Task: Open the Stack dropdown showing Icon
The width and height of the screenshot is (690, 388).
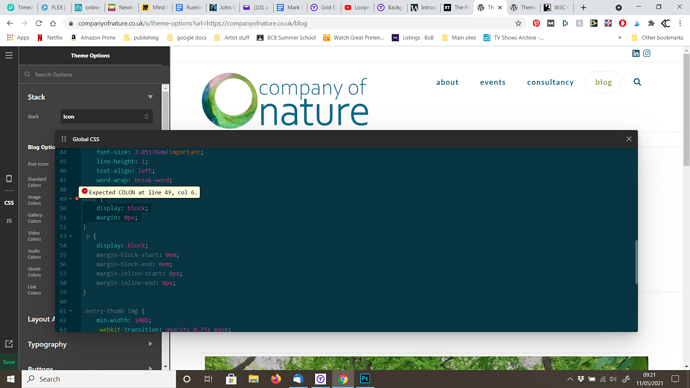Action: coord(106,117)
